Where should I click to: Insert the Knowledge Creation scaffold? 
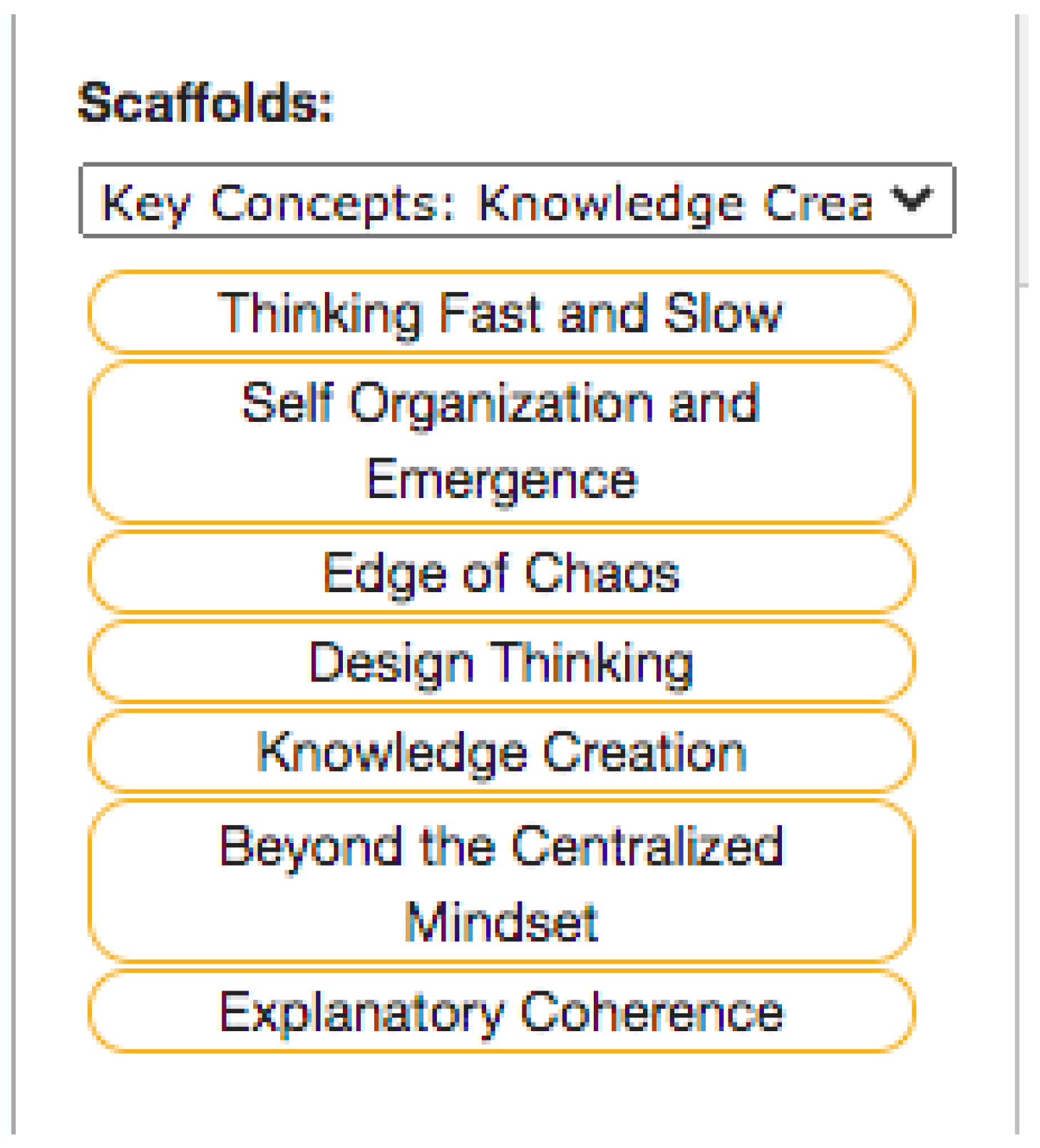click(x=501, y=752)
